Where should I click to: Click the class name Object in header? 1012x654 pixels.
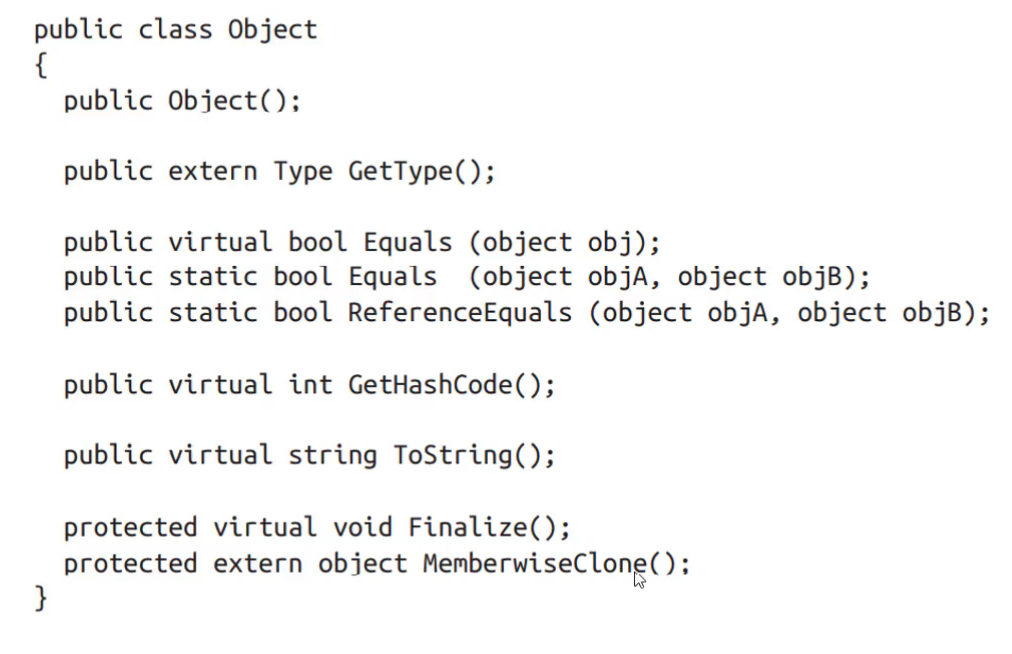click(272, 31)
